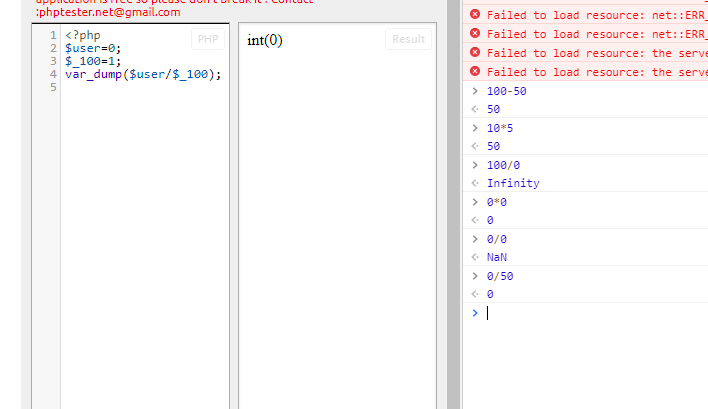
Task: Focus the empty console input line
Action: click(x=590, y=313)
